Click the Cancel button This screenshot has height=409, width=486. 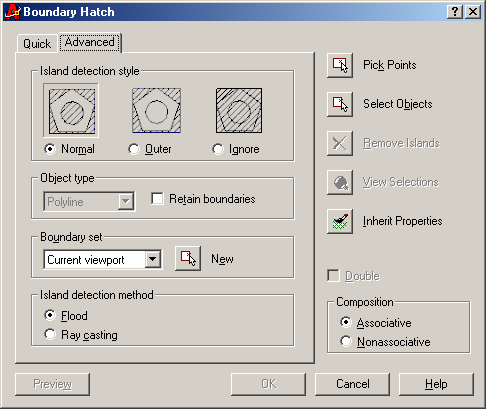point(352,384)
